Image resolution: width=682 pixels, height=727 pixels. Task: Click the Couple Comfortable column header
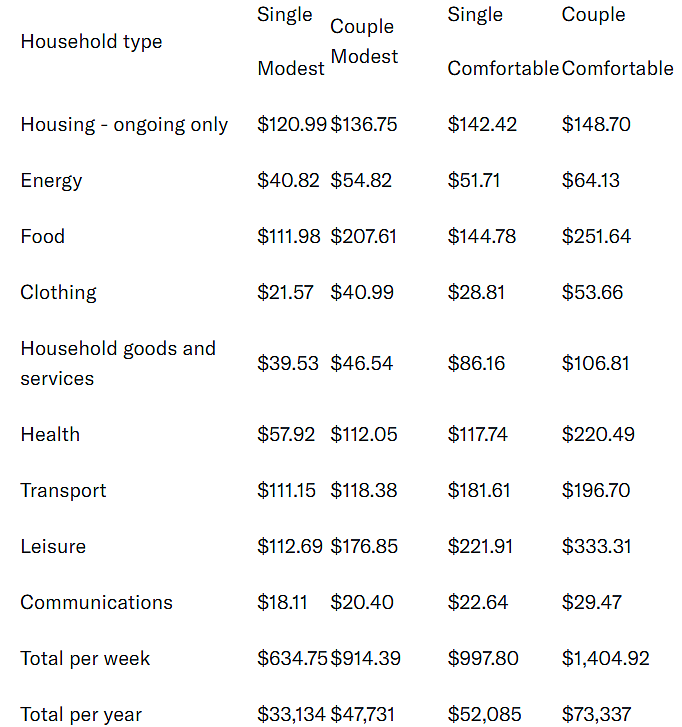(x=618, y=41)
